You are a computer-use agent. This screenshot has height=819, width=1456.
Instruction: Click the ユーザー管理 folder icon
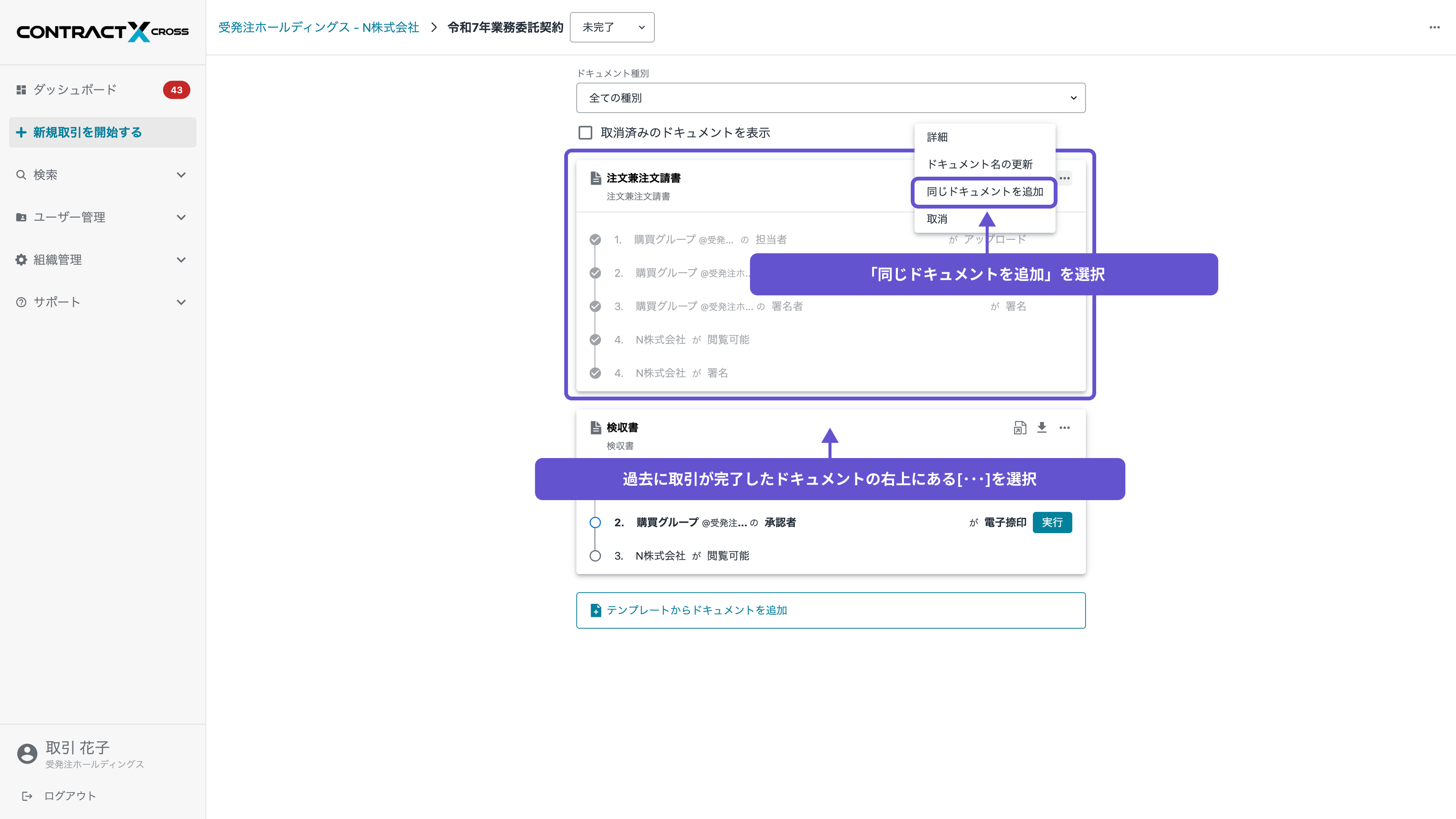21,217
